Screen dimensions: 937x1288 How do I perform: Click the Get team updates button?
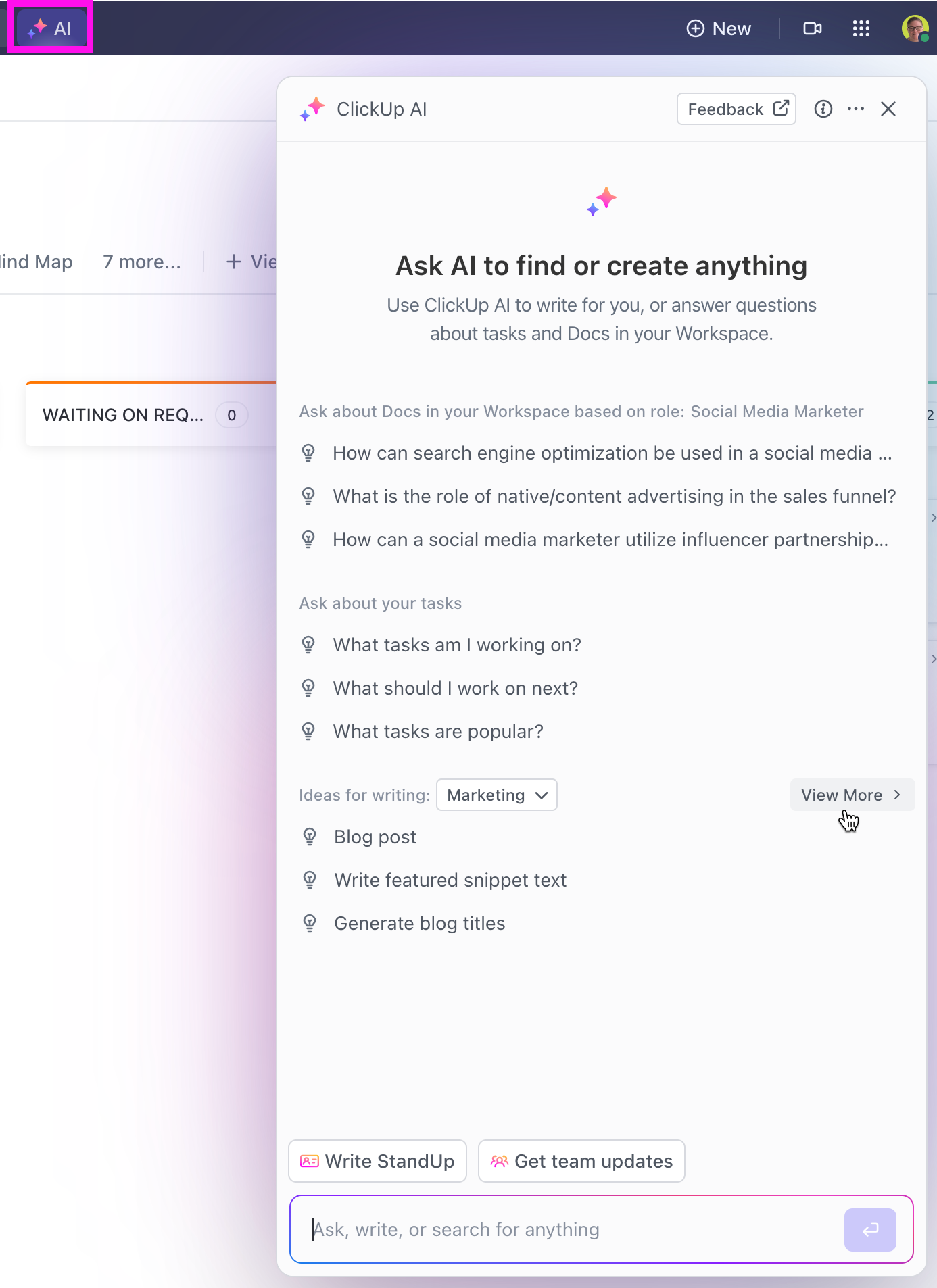point(581,1161)
